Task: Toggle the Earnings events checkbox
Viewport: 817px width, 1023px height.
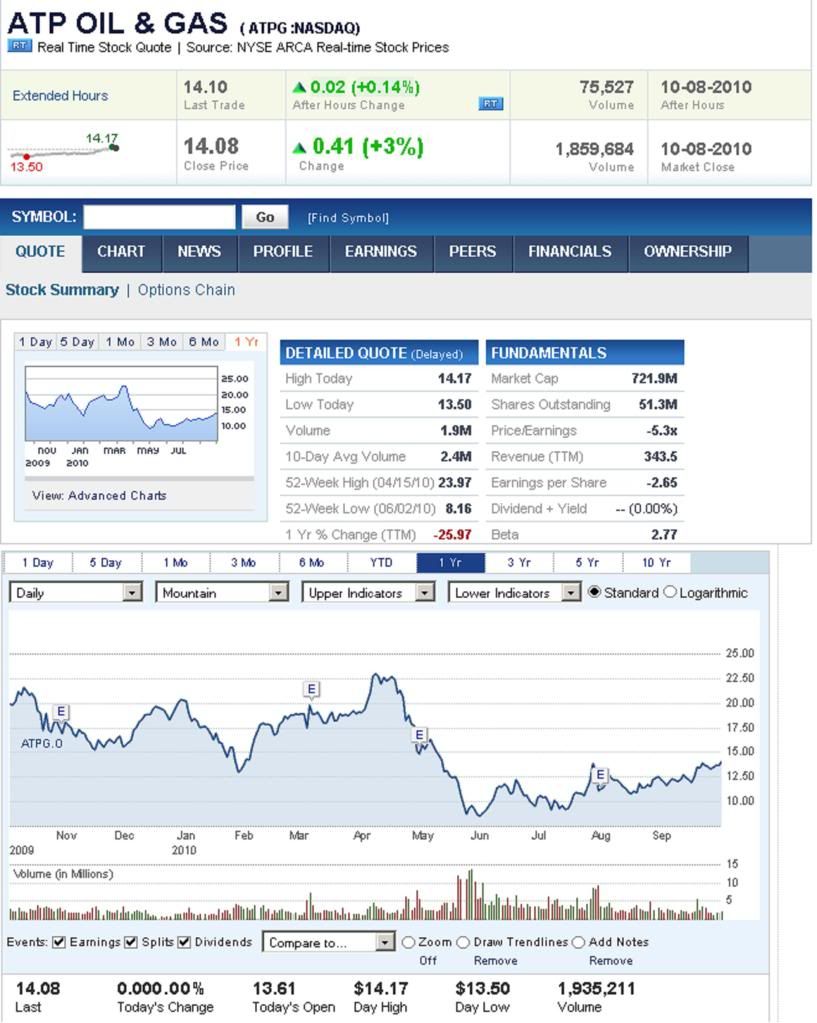Action: tap(59, 942)
